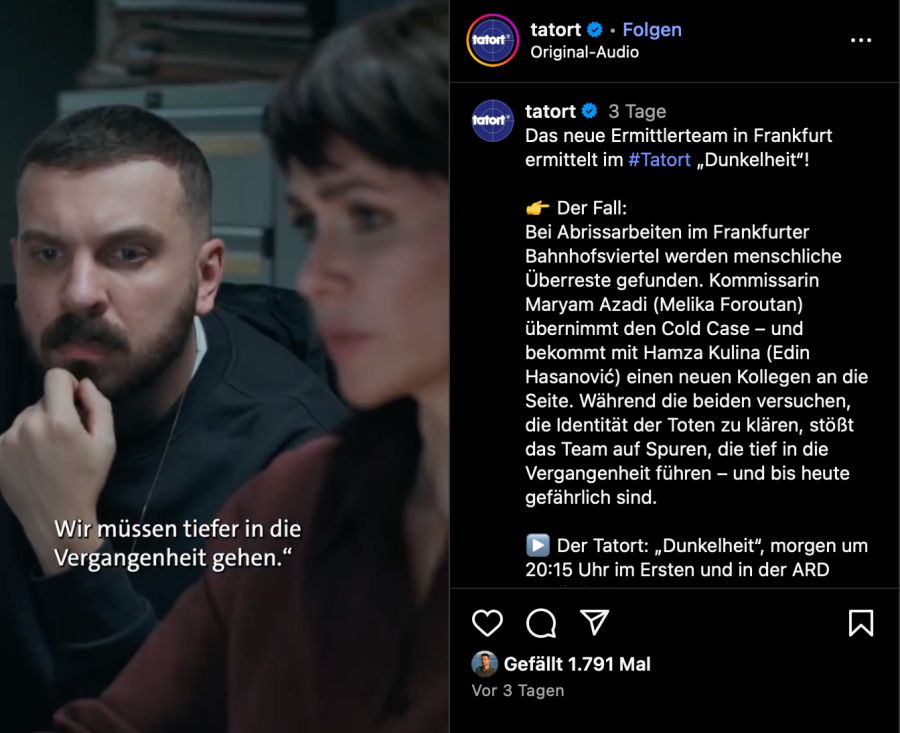Click the '3 Tage' caption timestamp
The height and width of the screenshot is (733, 900).
click(x=637, y=111)
